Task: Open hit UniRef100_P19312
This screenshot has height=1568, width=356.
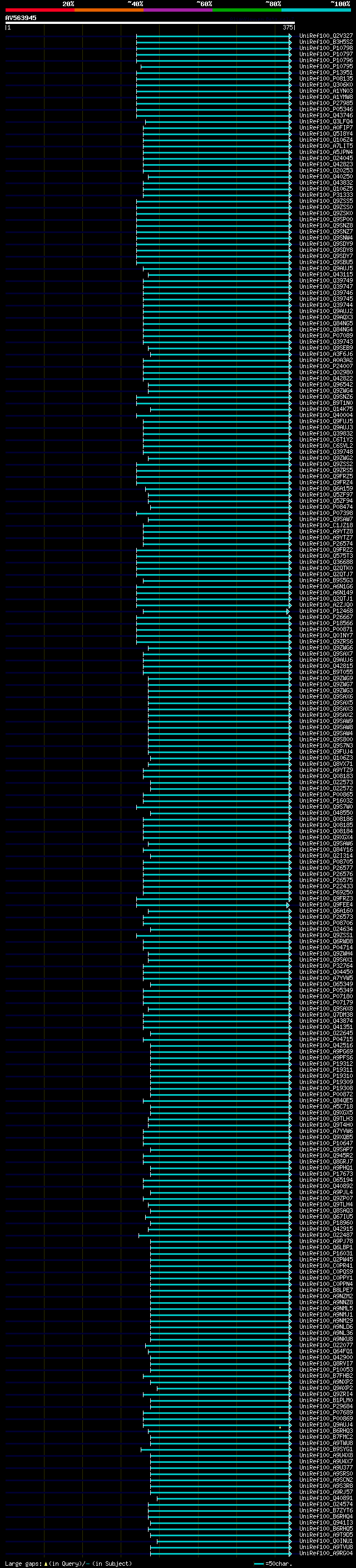Action: (325, 1064)
